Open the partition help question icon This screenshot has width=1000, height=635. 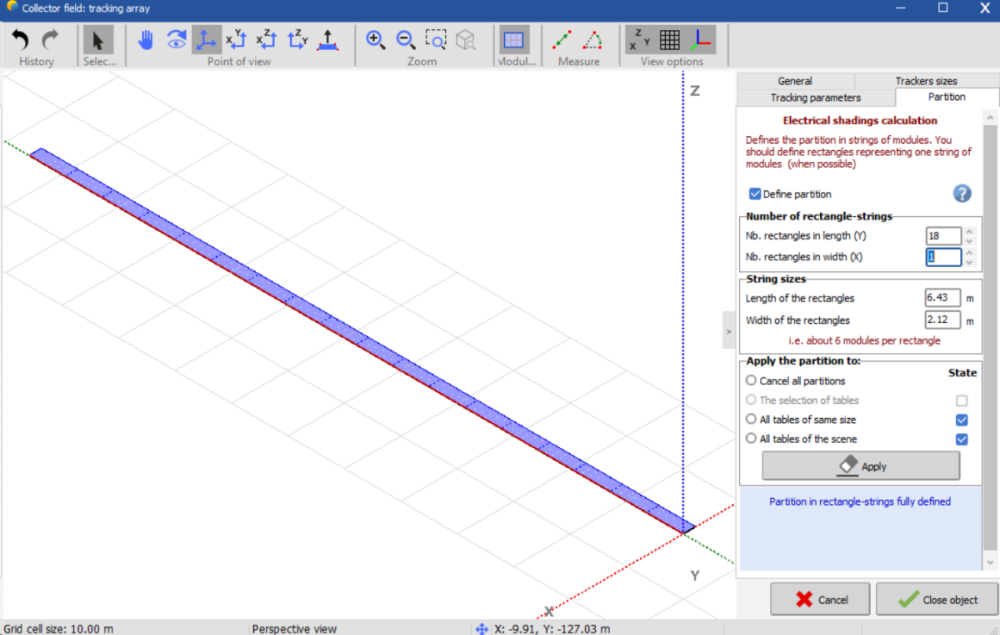coord(962,193)
